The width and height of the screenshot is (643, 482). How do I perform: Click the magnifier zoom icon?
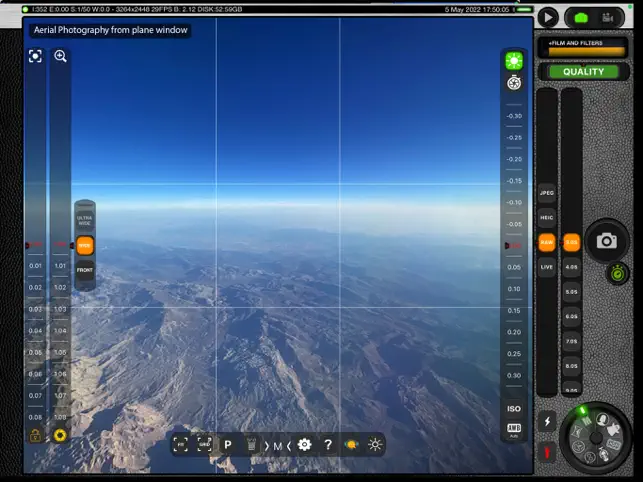pyautogui.click(x=60, y=57)
